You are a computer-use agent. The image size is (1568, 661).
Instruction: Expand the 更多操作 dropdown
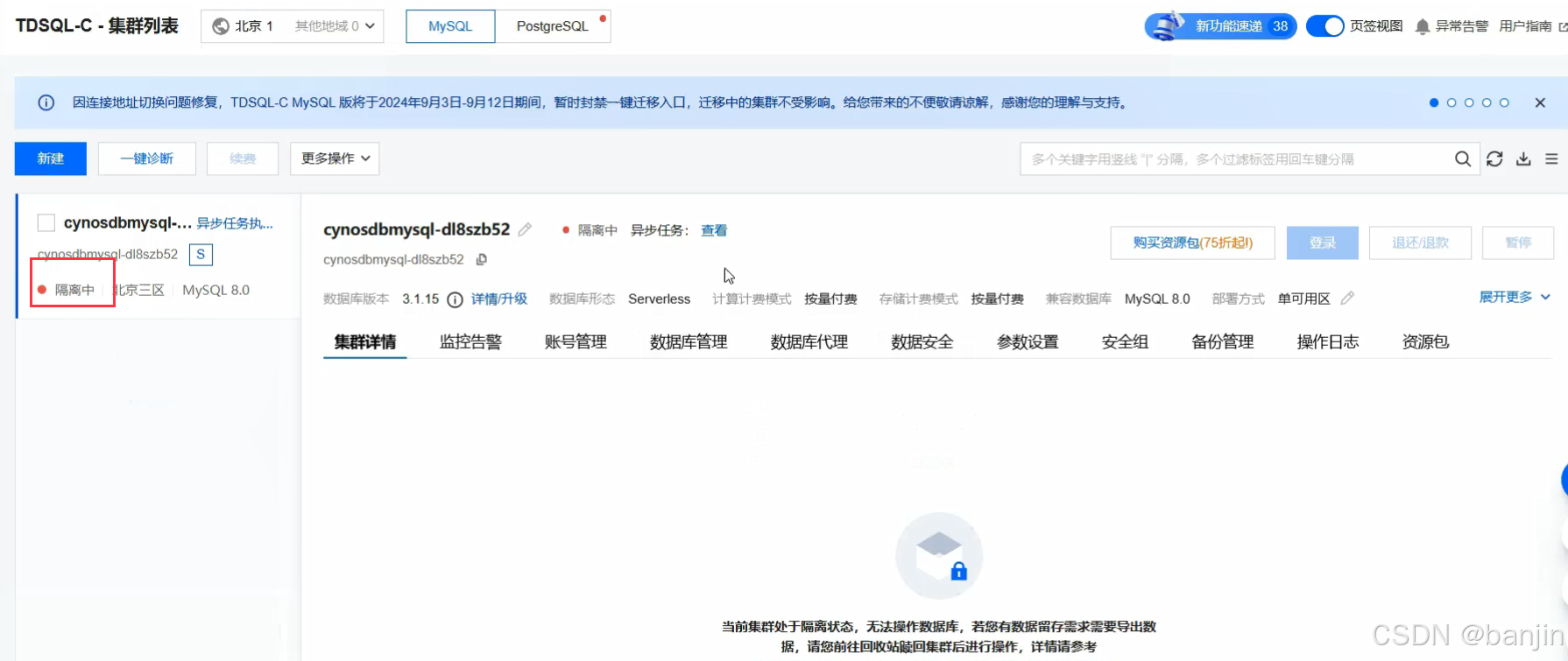click(x=335, y=158)
